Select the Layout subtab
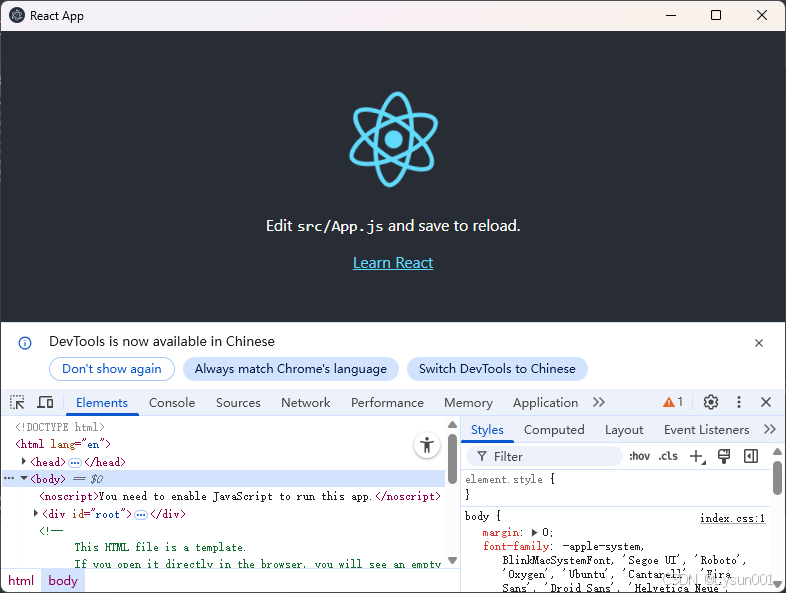 pyautogui.click(x=624, y=430)
